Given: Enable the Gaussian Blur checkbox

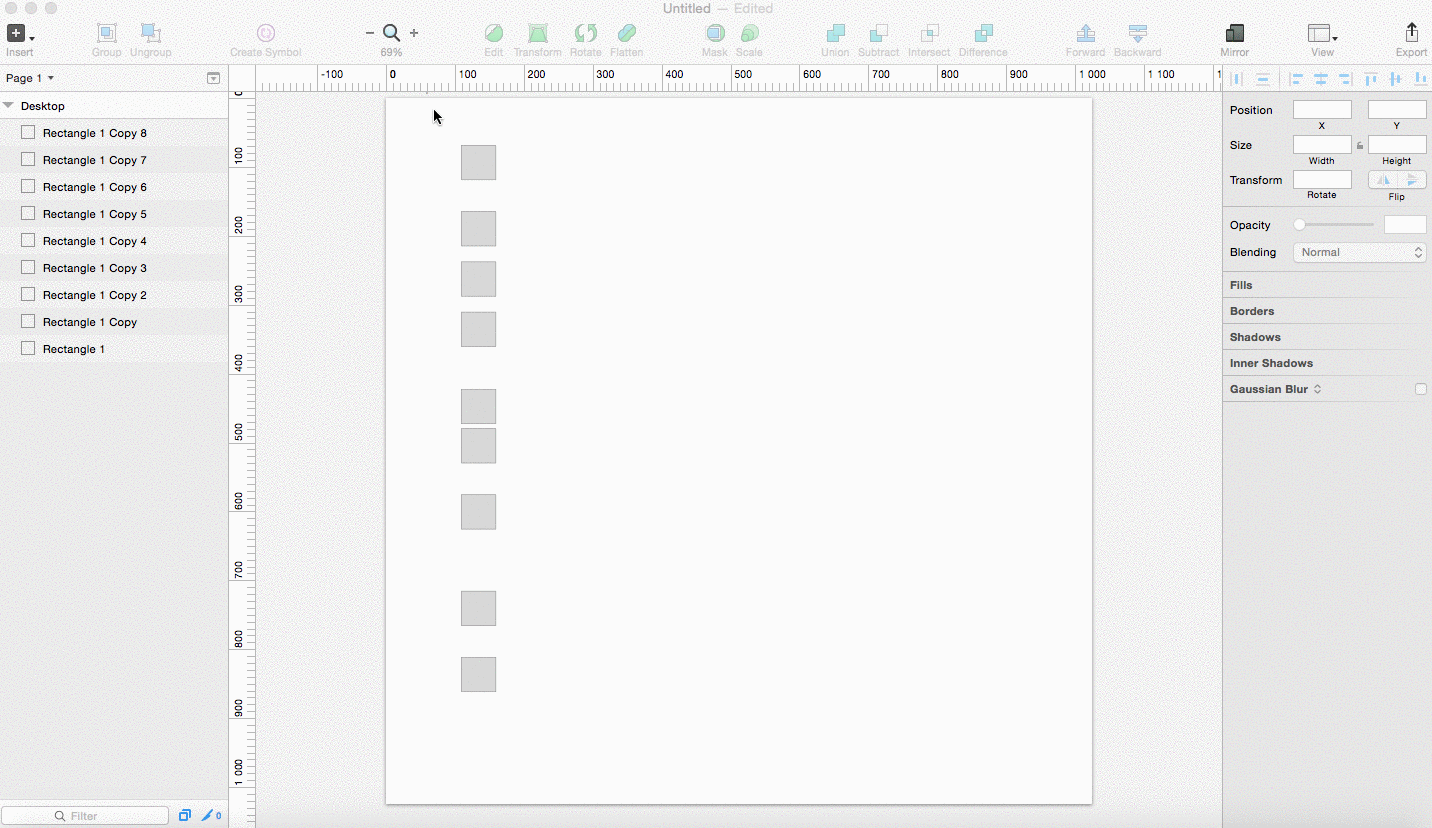Looking at the screenshot, I should coord(1420,389).
